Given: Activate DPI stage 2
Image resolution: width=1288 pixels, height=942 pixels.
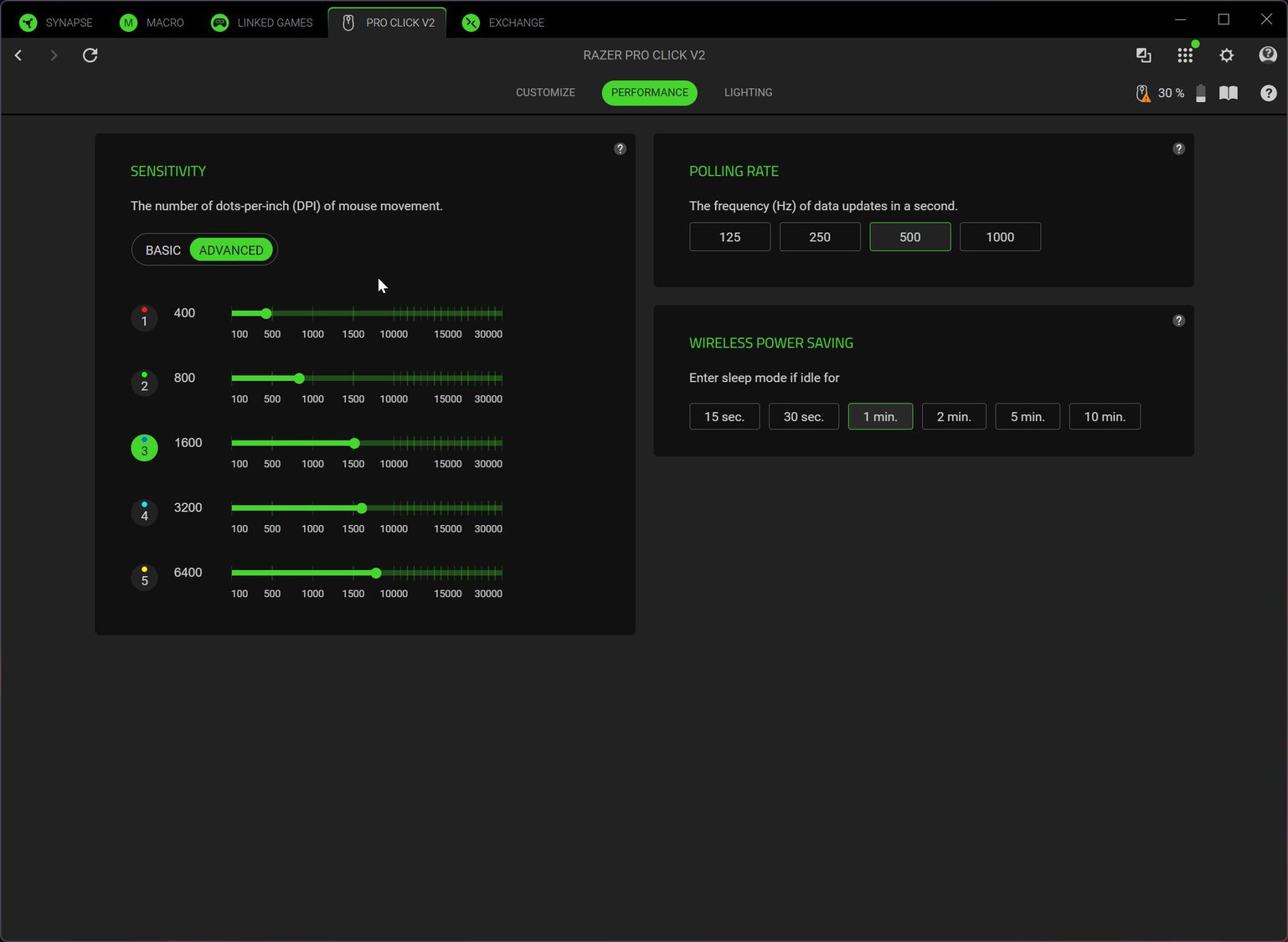Looking at the screenshot, I should click(x=144, y=383).
